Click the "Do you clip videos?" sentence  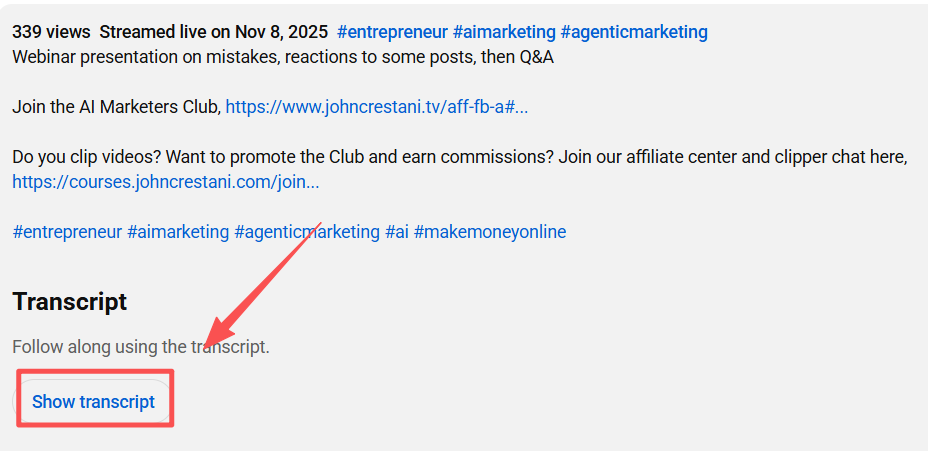pos(86,157)
